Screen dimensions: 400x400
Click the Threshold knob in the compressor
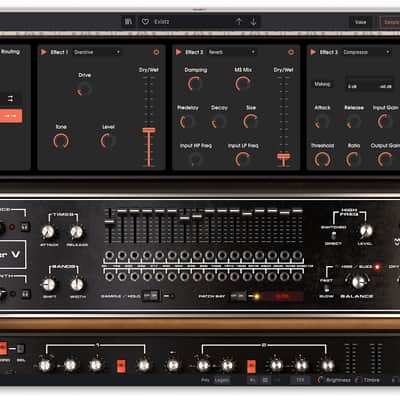322,159
